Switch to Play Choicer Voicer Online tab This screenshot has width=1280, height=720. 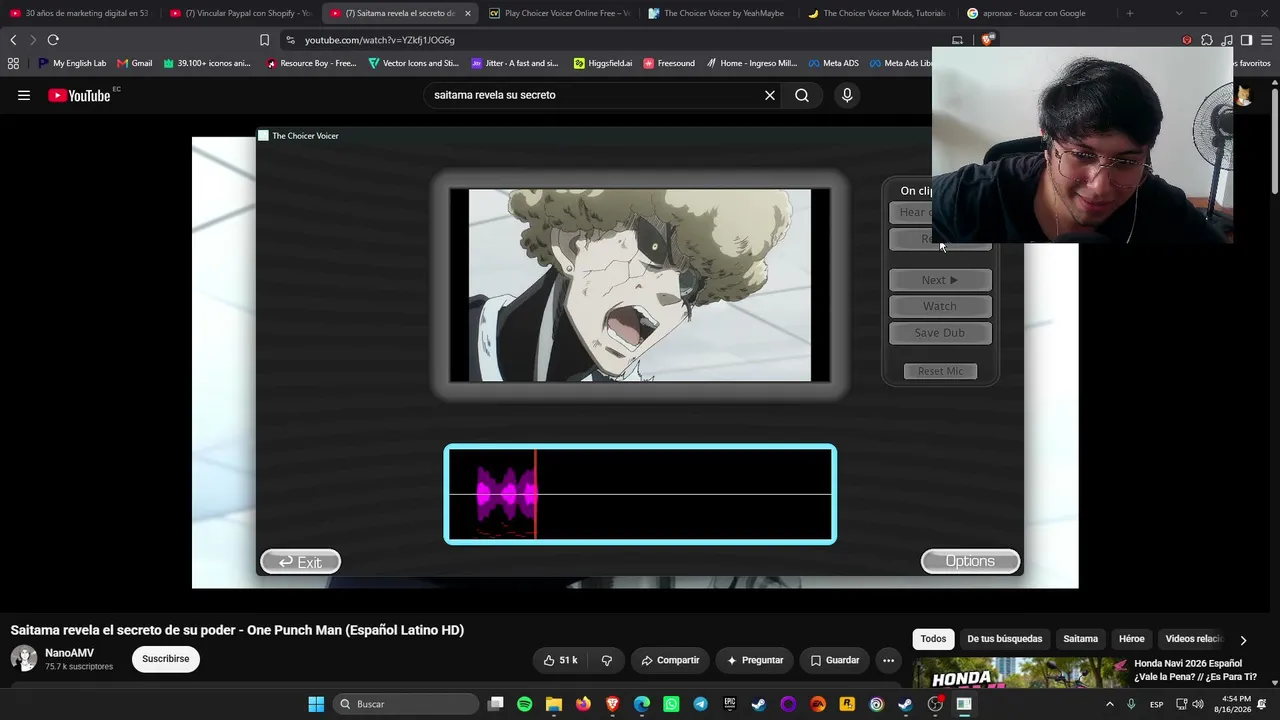(559, 13)
